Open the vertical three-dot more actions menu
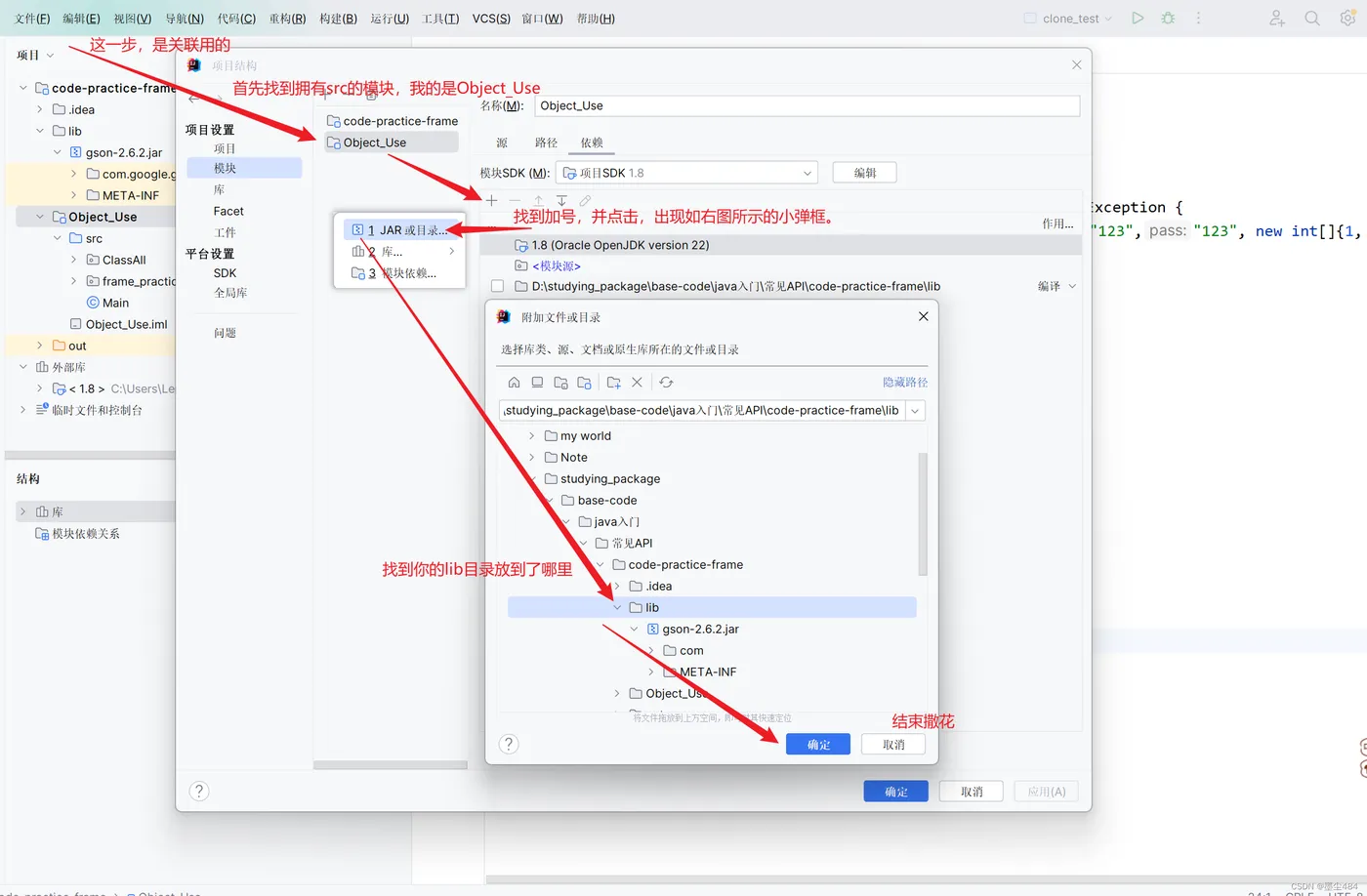Screen dimensions: 1367x896 pyautogui.click(x=1198, y=18)
